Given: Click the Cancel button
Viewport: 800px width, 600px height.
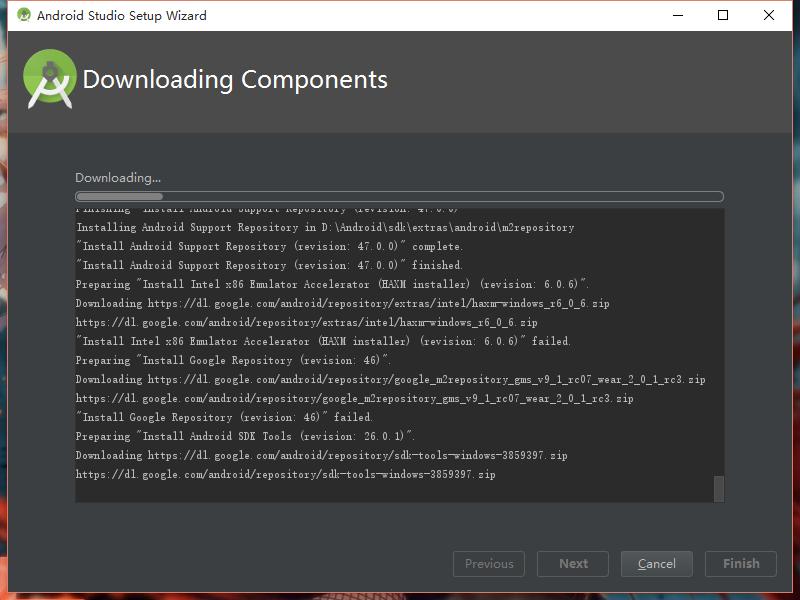Looking at the screenshot, I should (657, 564).
